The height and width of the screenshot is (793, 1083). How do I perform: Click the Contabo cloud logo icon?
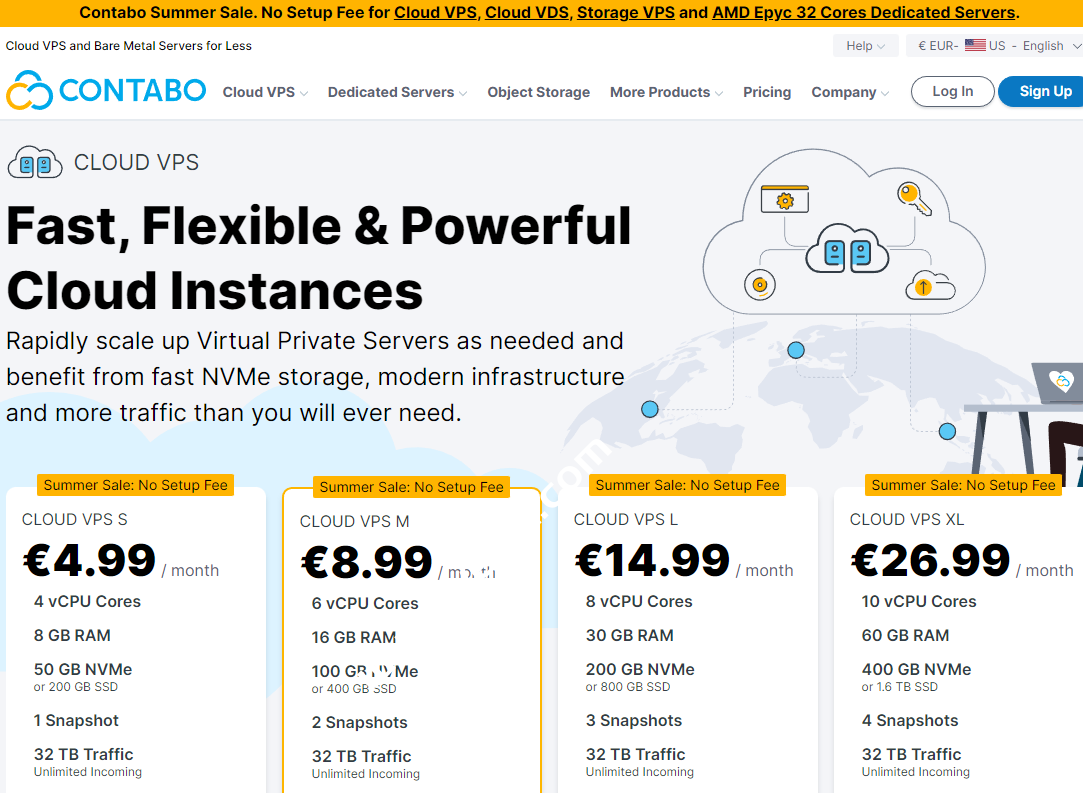click(29, 91)
